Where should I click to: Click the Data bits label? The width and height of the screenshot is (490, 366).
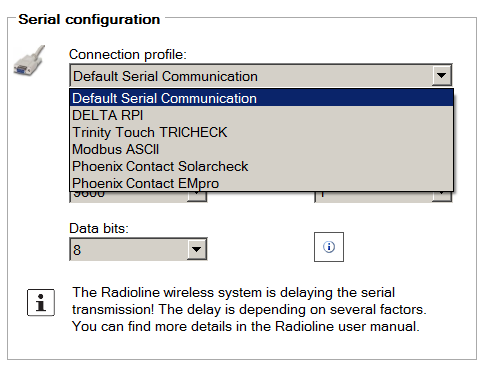[x=99, y=228]
